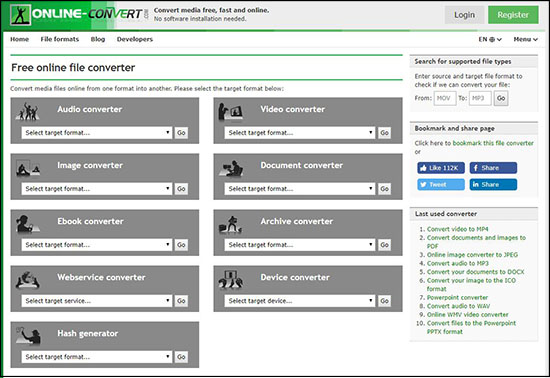Screen dimensions: 550x378
Task: Open the Webservice converter target service dropdown
Action: [97, 301]
